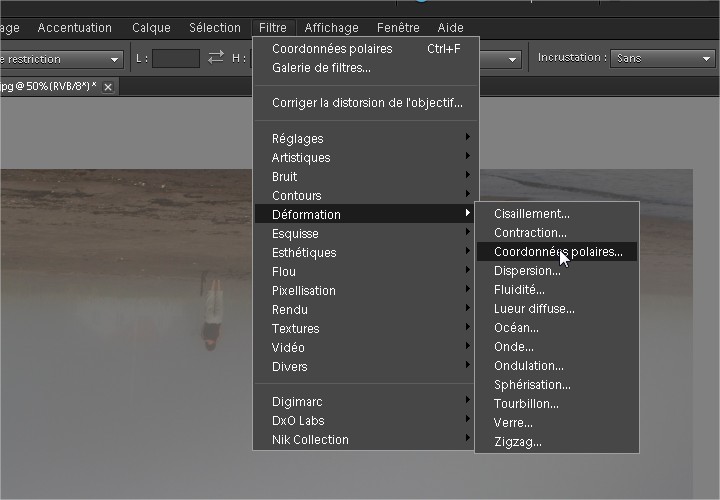Image resolution: width=720 pixels, height=500 pixels.
Task: Choose the Tourbillon filter
Action: (526, 404)
